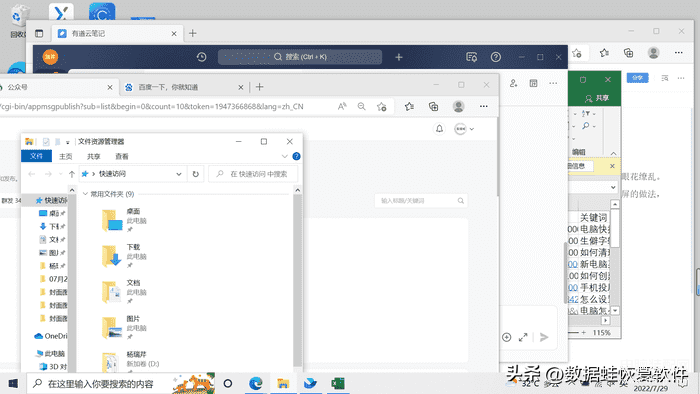
Task: Open the 主页 ribbon tab
Action: [66, 157]
